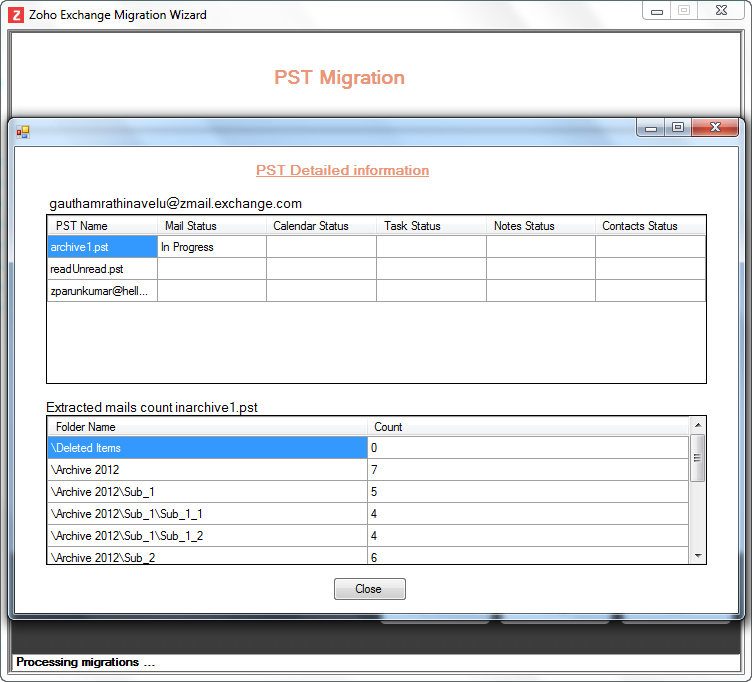Click the Mail Status column header
This screenshot has width=752, height=682.
click(x=212, y=226)
